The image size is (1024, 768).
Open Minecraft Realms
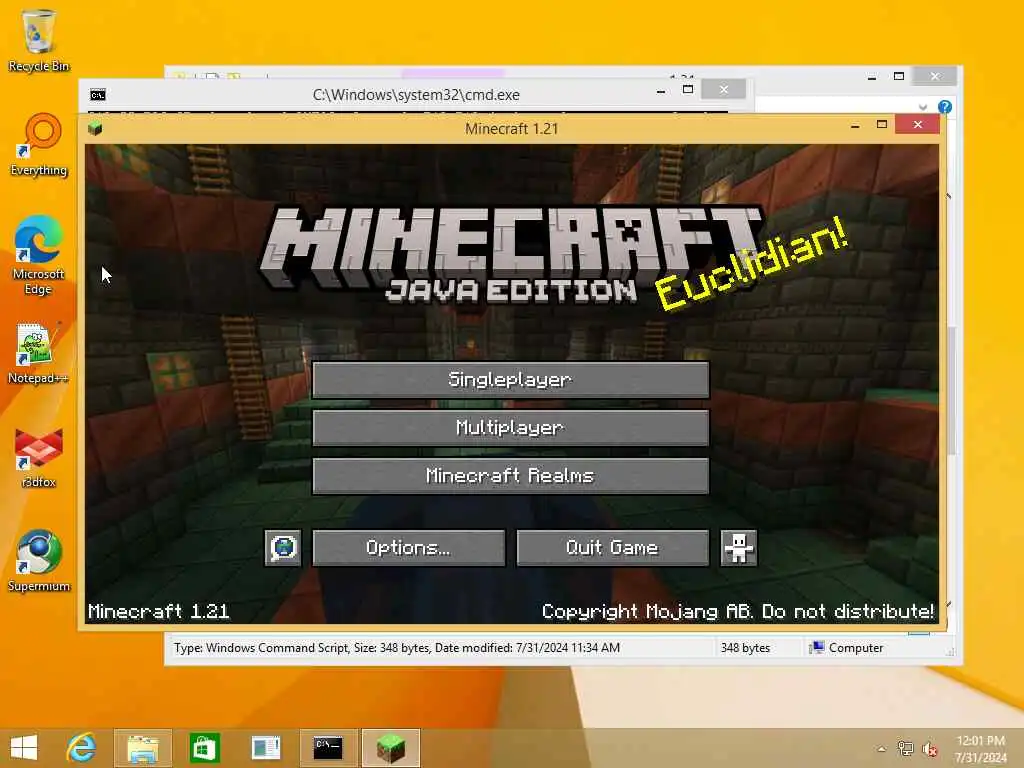[511, 475]
